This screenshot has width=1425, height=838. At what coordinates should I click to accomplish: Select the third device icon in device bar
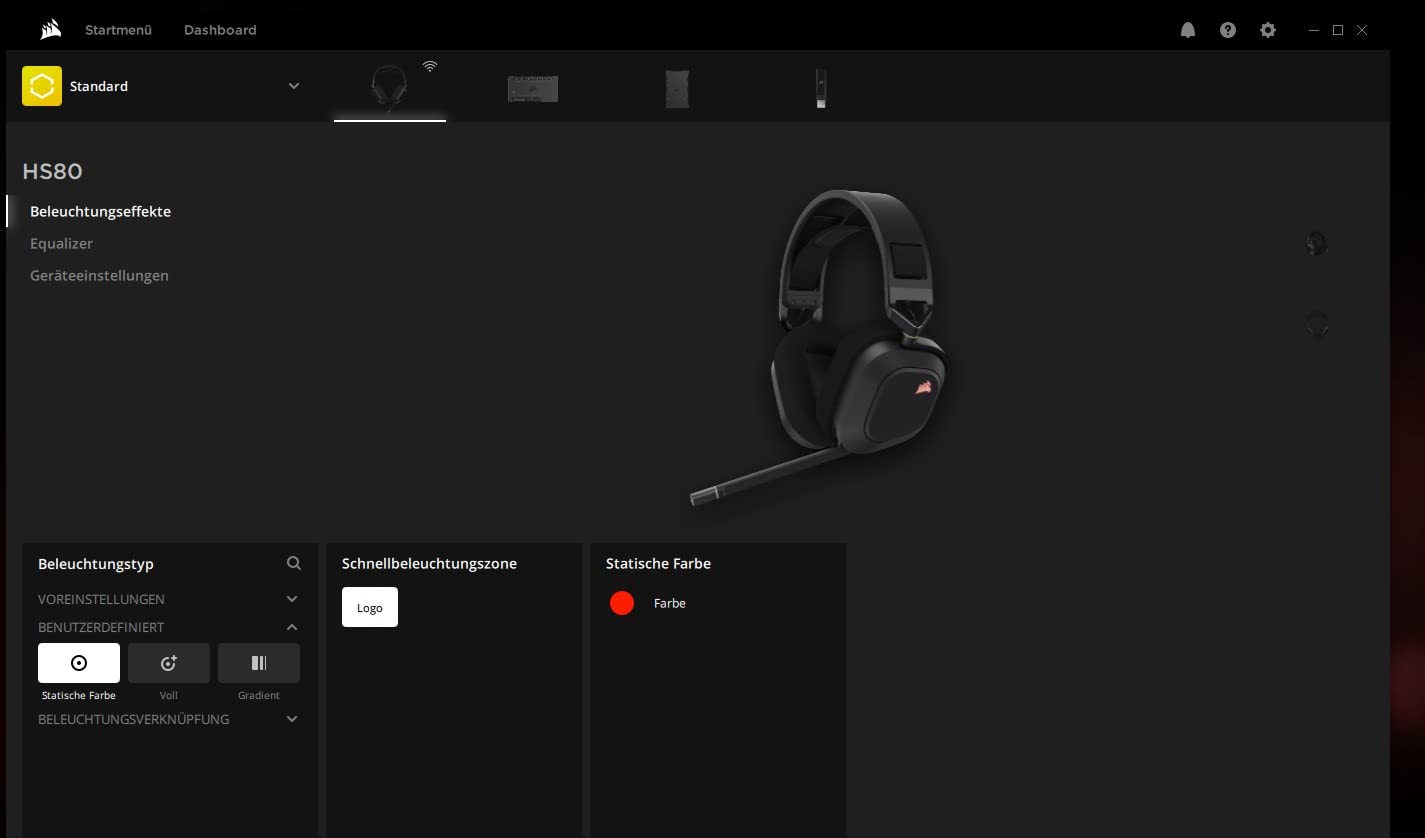click(677, 88)
